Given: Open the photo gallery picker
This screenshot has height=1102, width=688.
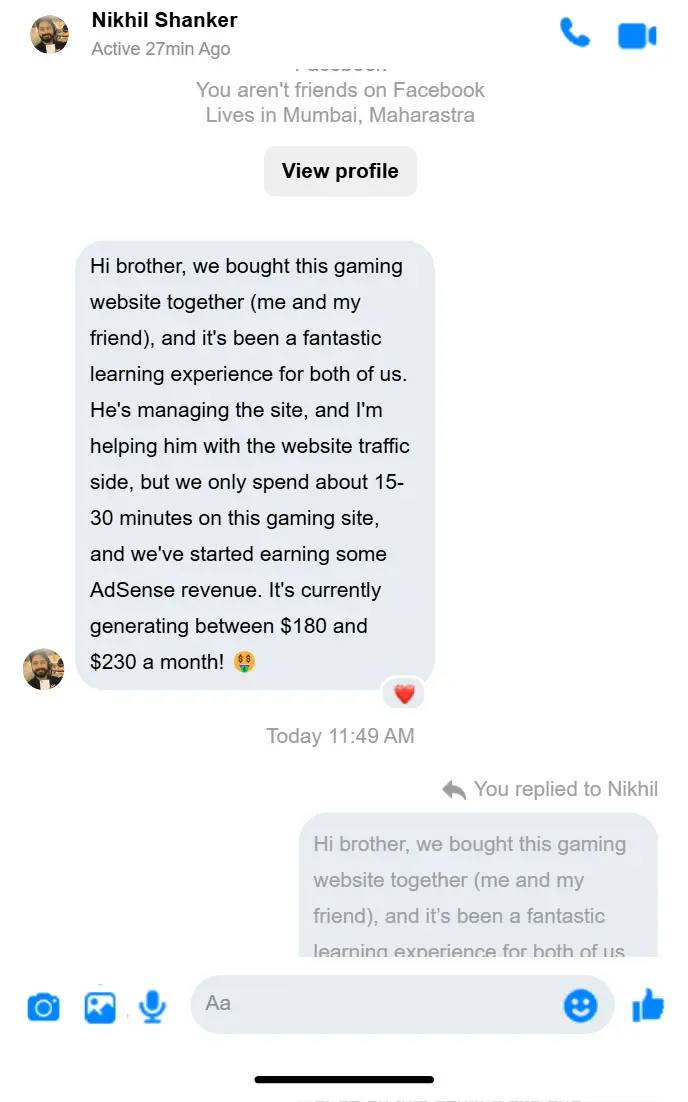Looking at the screenshot, I should (100, 1006).
